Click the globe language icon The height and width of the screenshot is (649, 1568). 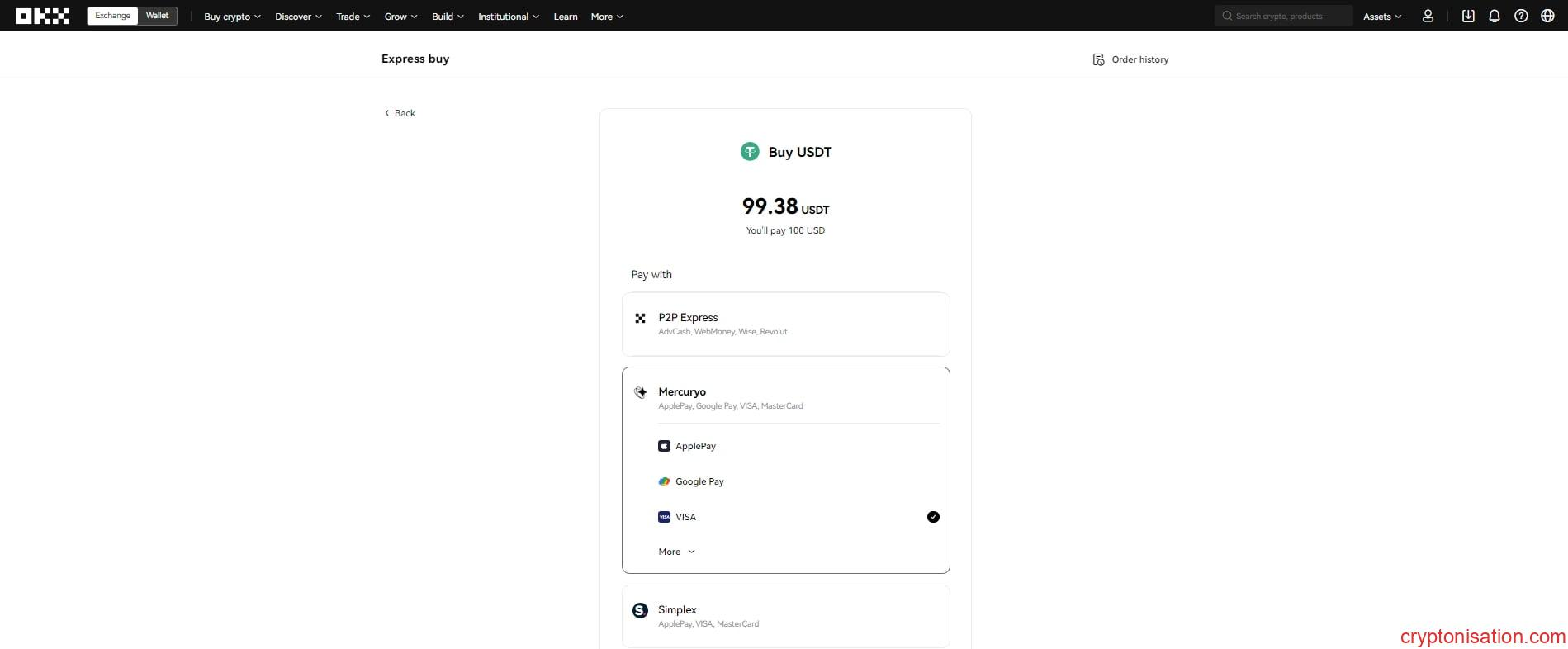pos(1547,16)
